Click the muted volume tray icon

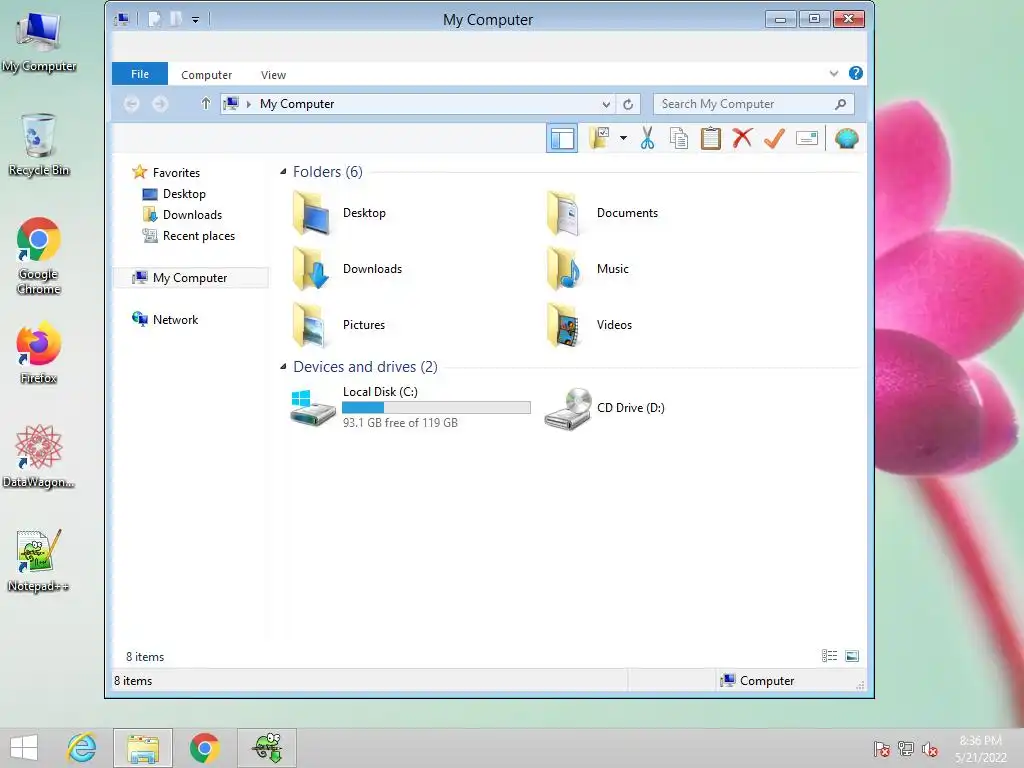(929, 749)
